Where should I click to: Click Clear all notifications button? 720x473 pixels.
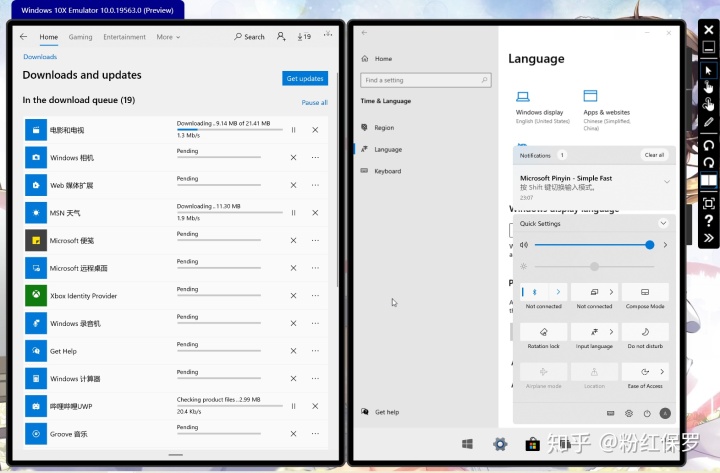point(654,155)
